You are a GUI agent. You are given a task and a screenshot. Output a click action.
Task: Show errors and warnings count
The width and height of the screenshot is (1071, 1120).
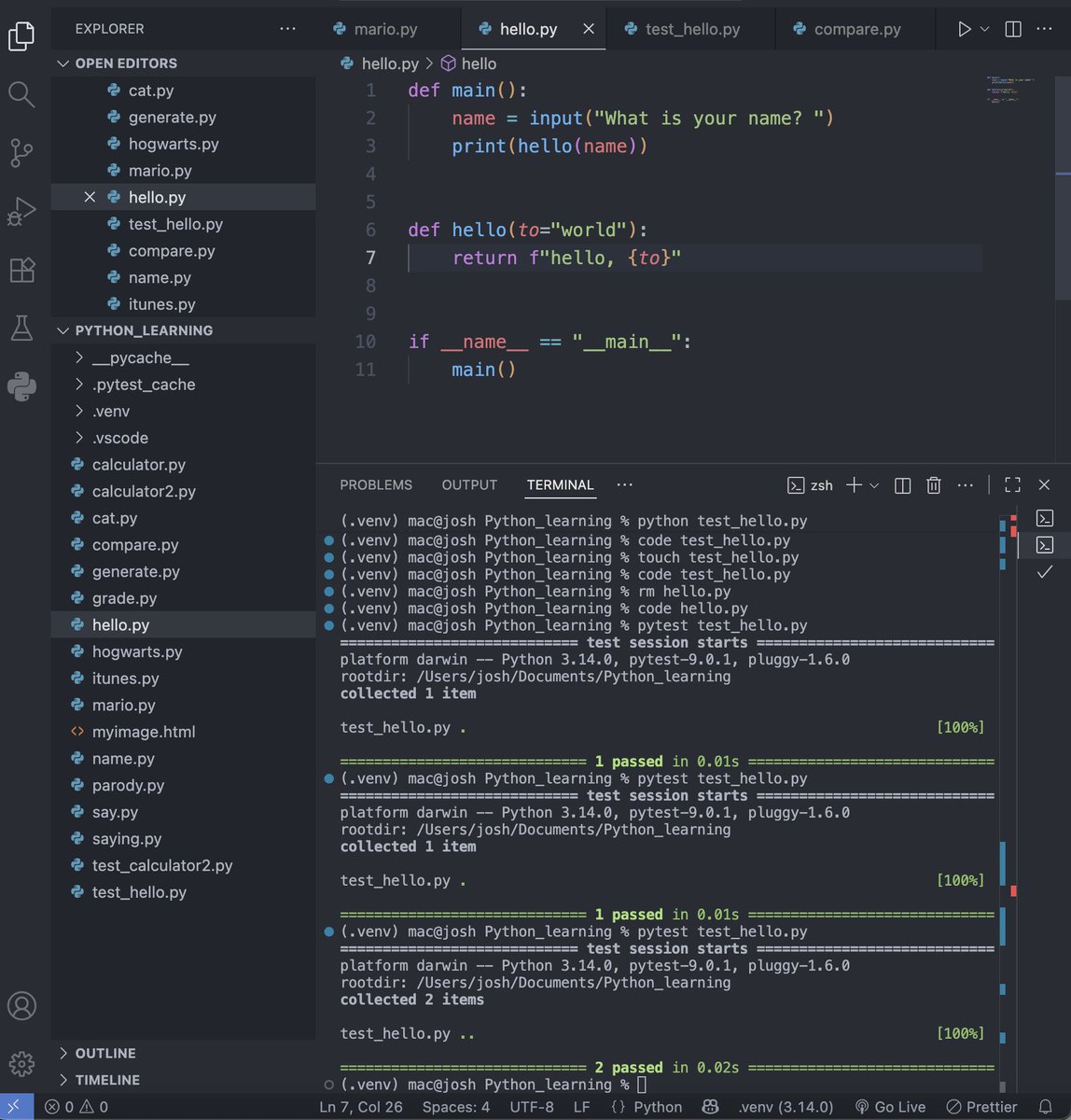pos(76,1107)
